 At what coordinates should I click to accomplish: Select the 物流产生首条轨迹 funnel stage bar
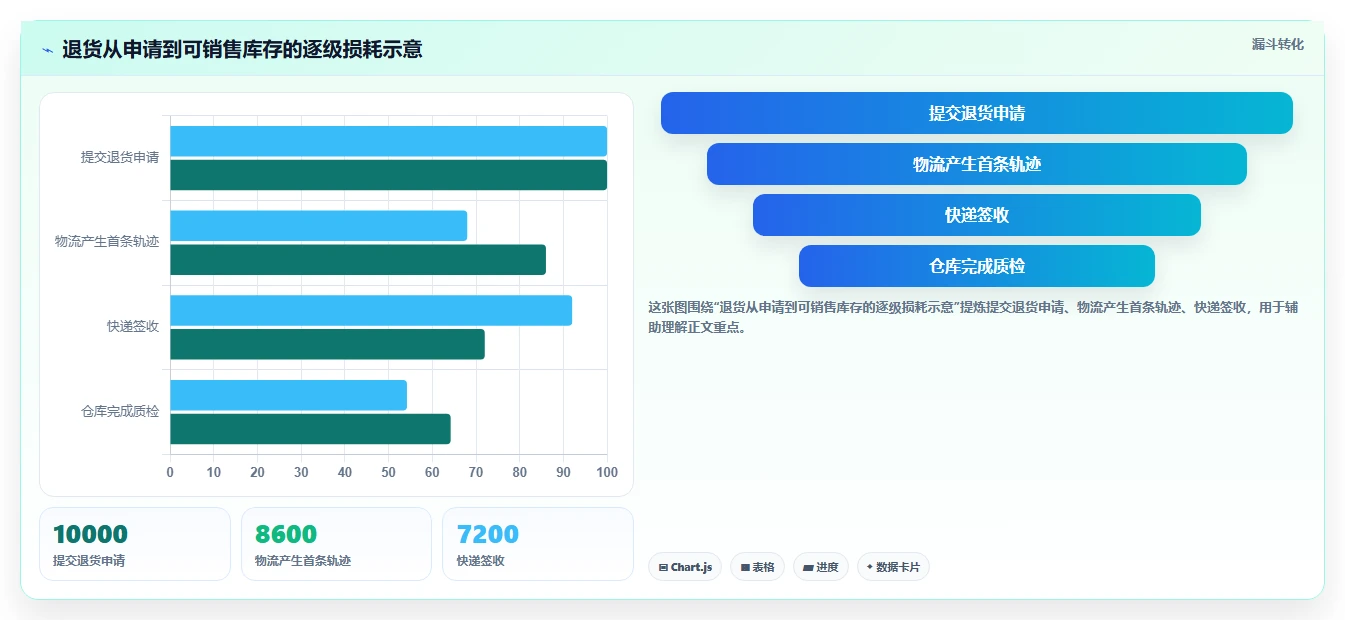point(976,164)
